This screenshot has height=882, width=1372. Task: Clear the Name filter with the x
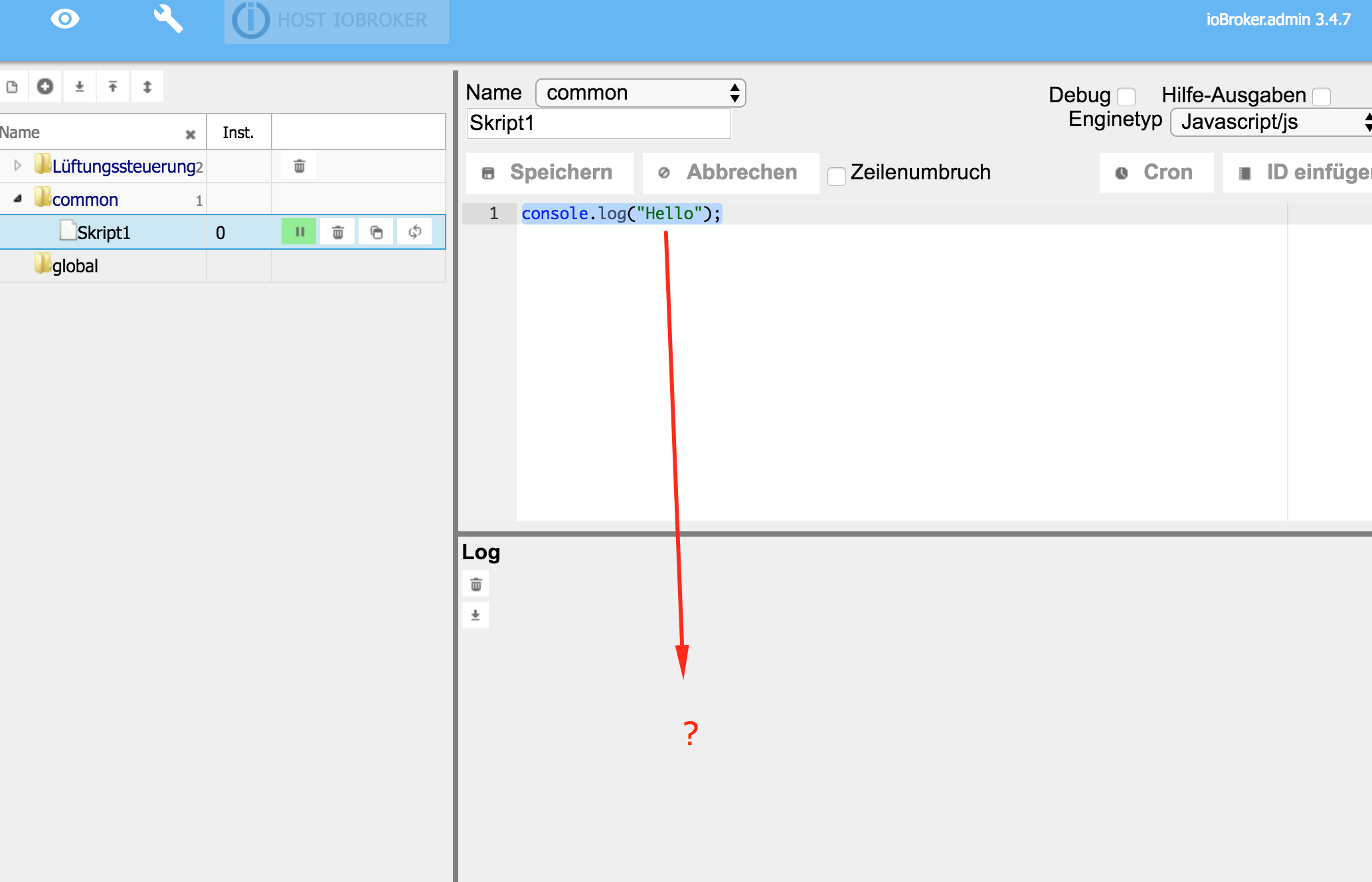pyautogui.click(x=191, y=135)
